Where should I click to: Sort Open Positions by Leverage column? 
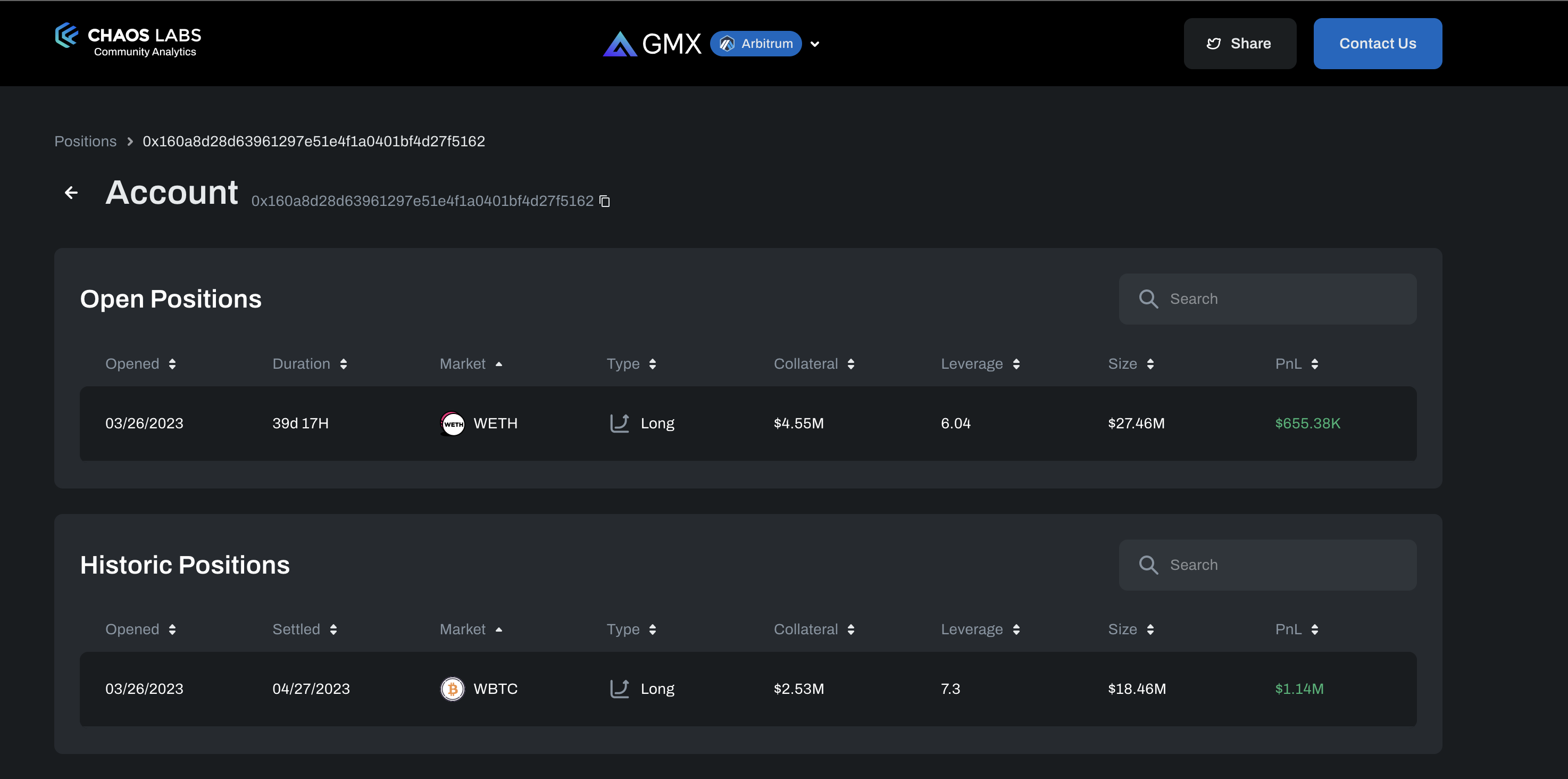coord(1016,364)
